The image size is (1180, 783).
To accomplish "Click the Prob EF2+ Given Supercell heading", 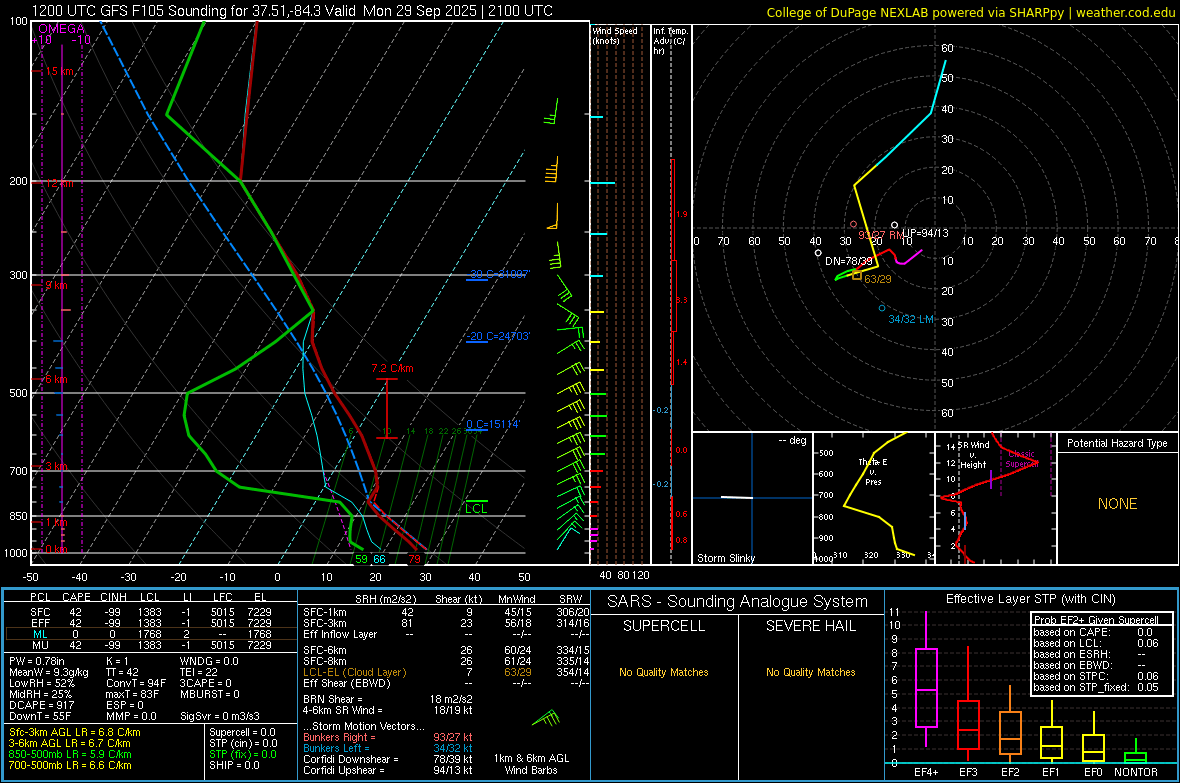I will click(1097, 620).
